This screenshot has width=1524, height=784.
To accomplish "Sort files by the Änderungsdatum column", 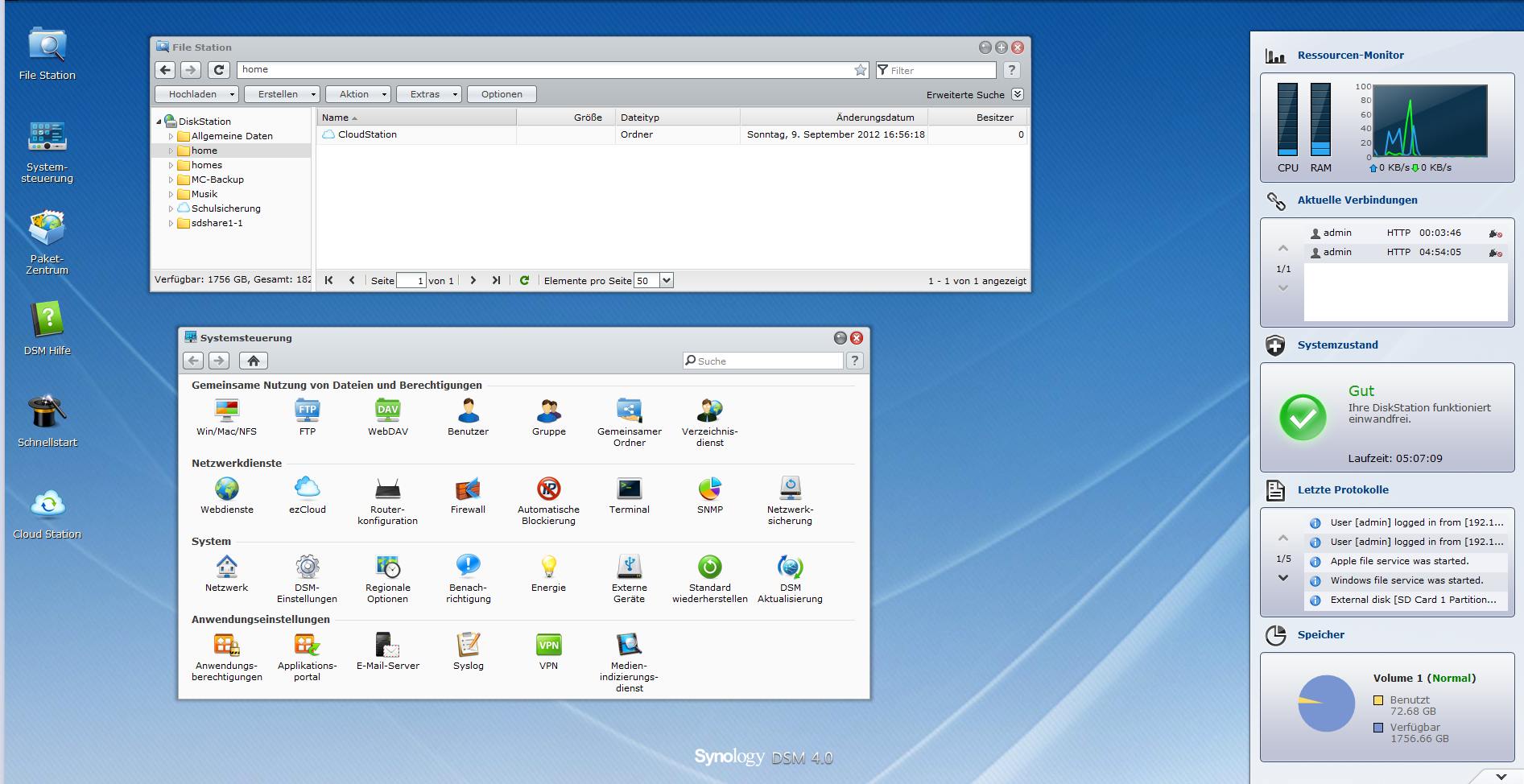I will 874,118.
